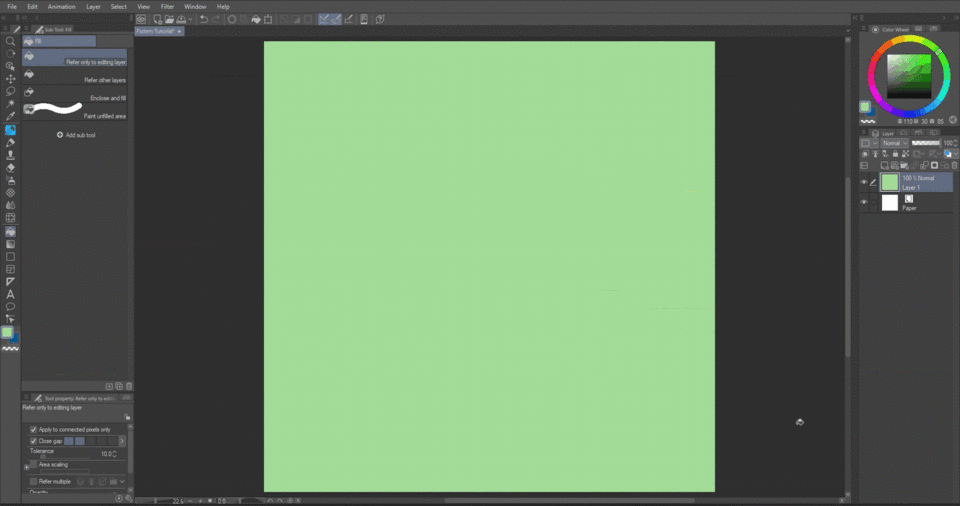Click the color wheel saturation square
The width and height of the screenshot is (960, 506).
pyautogui.click(x=909, y=77)
